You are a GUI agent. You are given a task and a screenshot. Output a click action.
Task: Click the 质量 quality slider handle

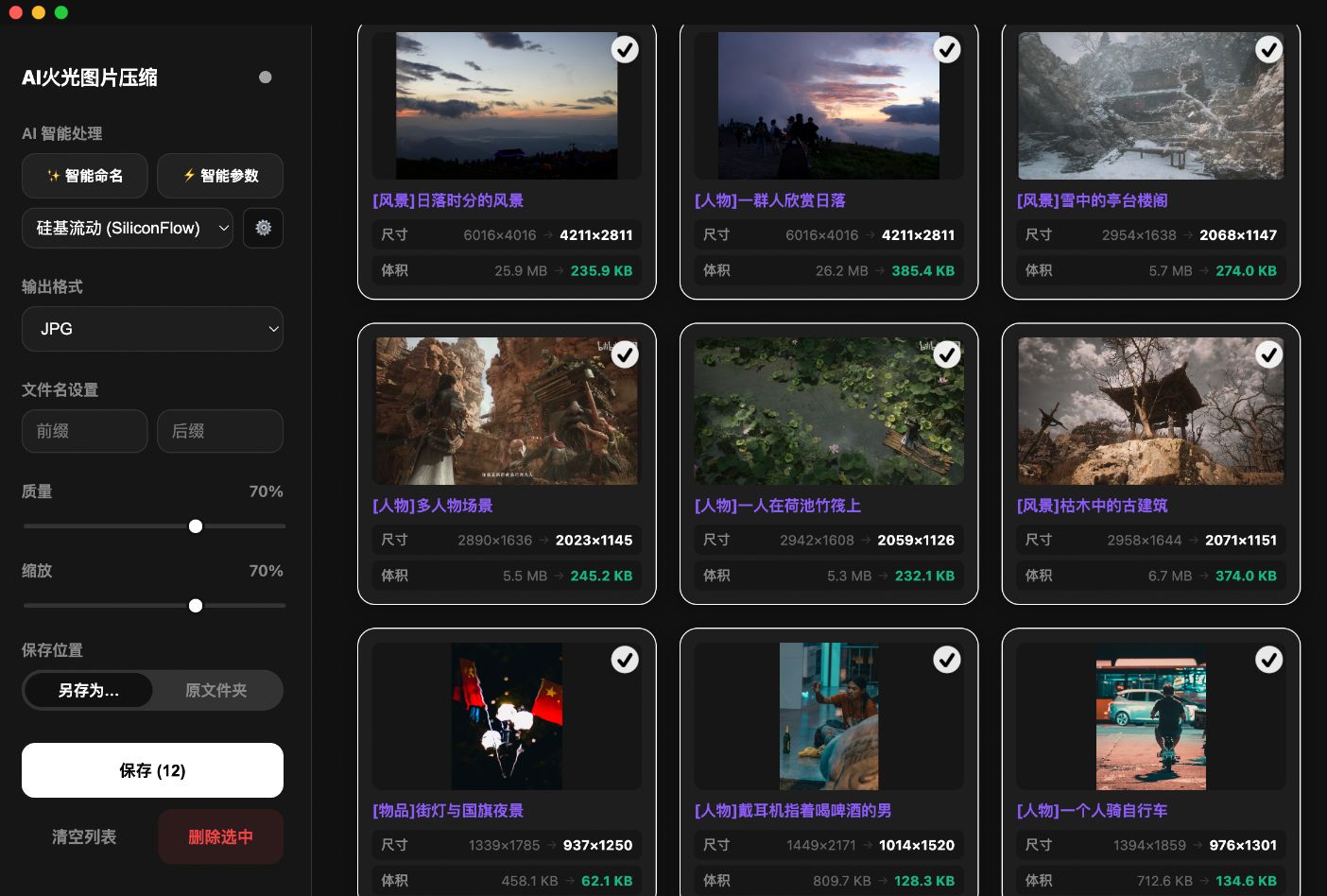coord(196,526)
